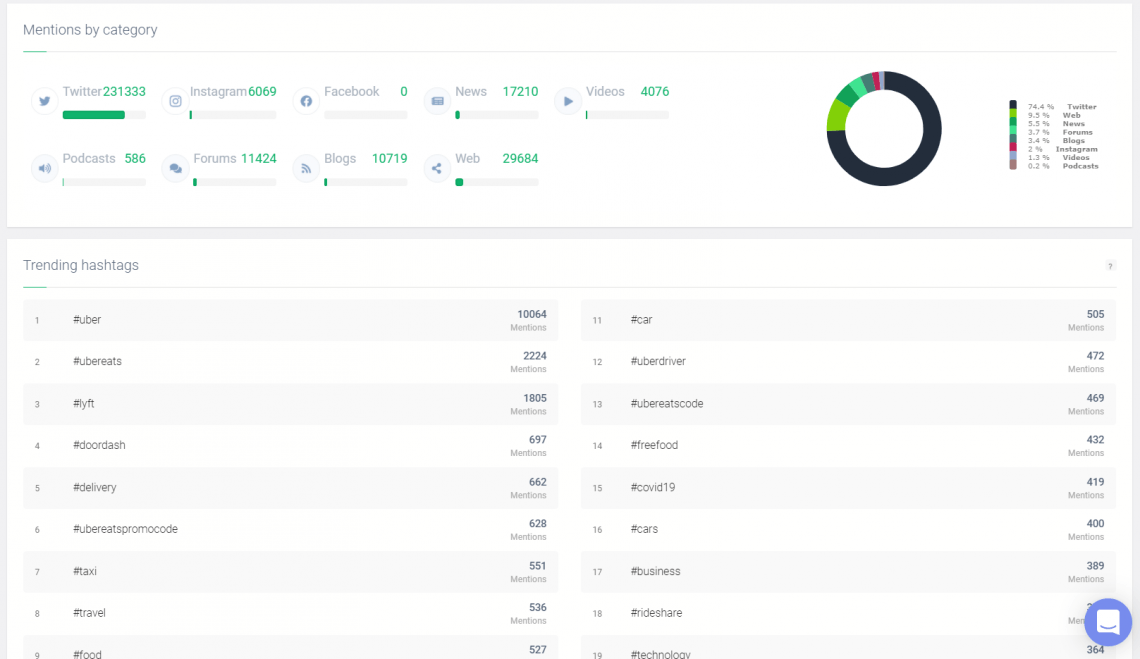The width and height of the screenshot is (1140, 659).
Task: Click the Facebook category icon
Action: [306, 101]
